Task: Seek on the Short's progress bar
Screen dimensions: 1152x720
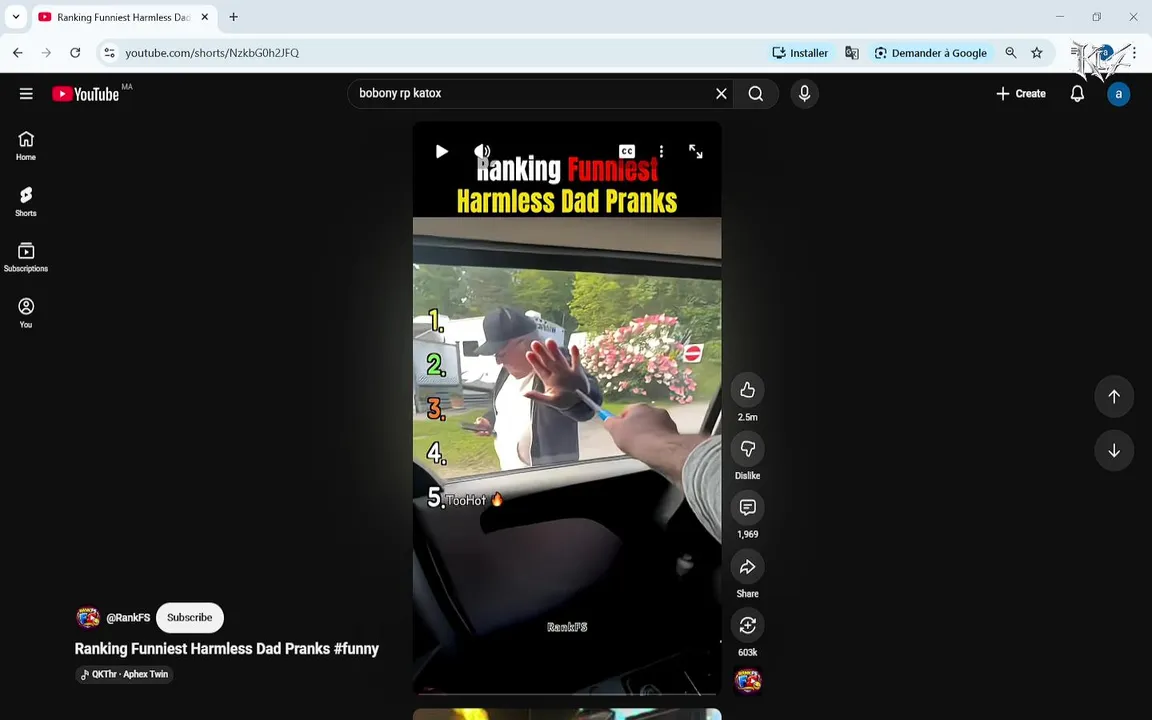Action: (566, 693)
